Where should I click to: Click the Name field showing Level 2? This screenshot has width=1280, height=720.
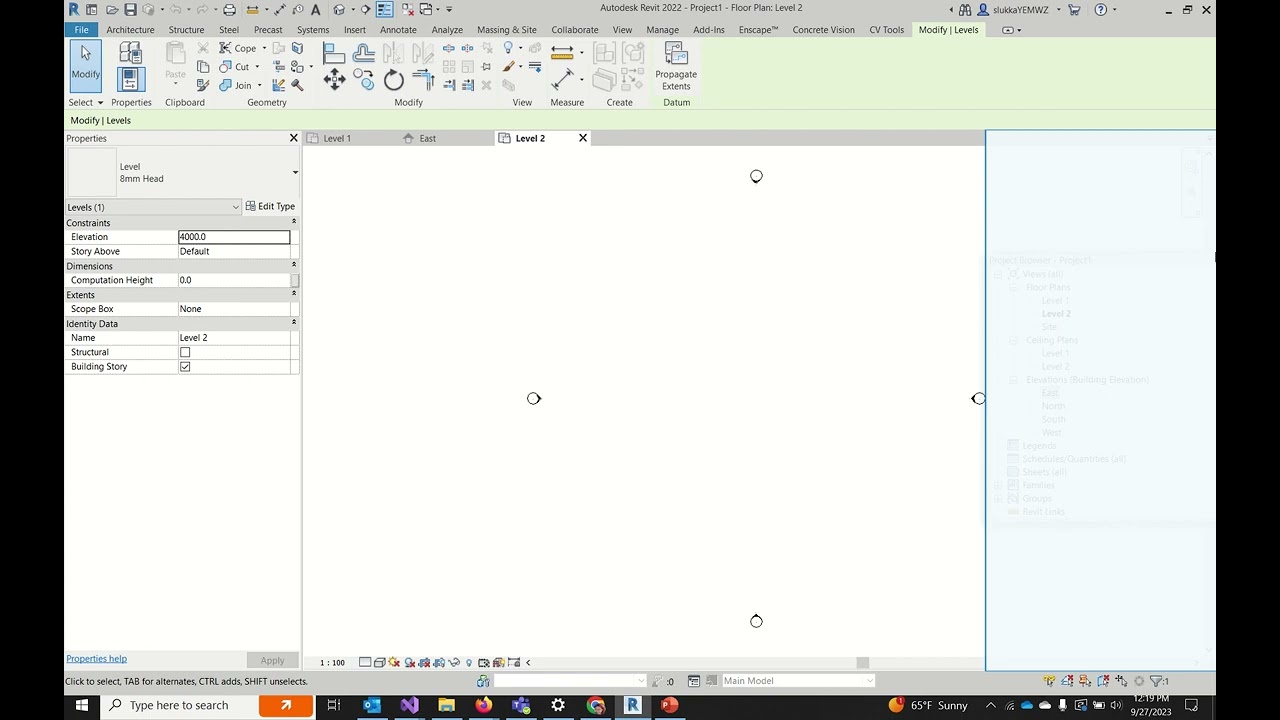tap(234, 338)
